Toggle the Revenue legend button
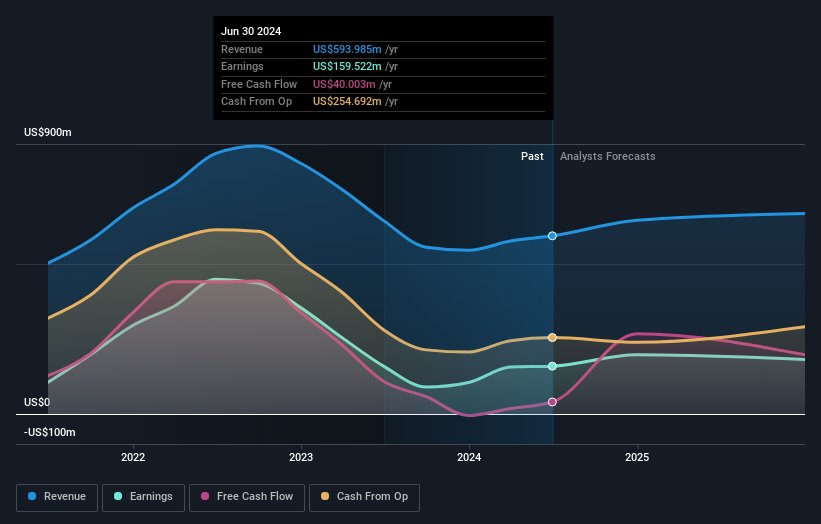Viewport: 821px width, 524px height. point(57,497)
